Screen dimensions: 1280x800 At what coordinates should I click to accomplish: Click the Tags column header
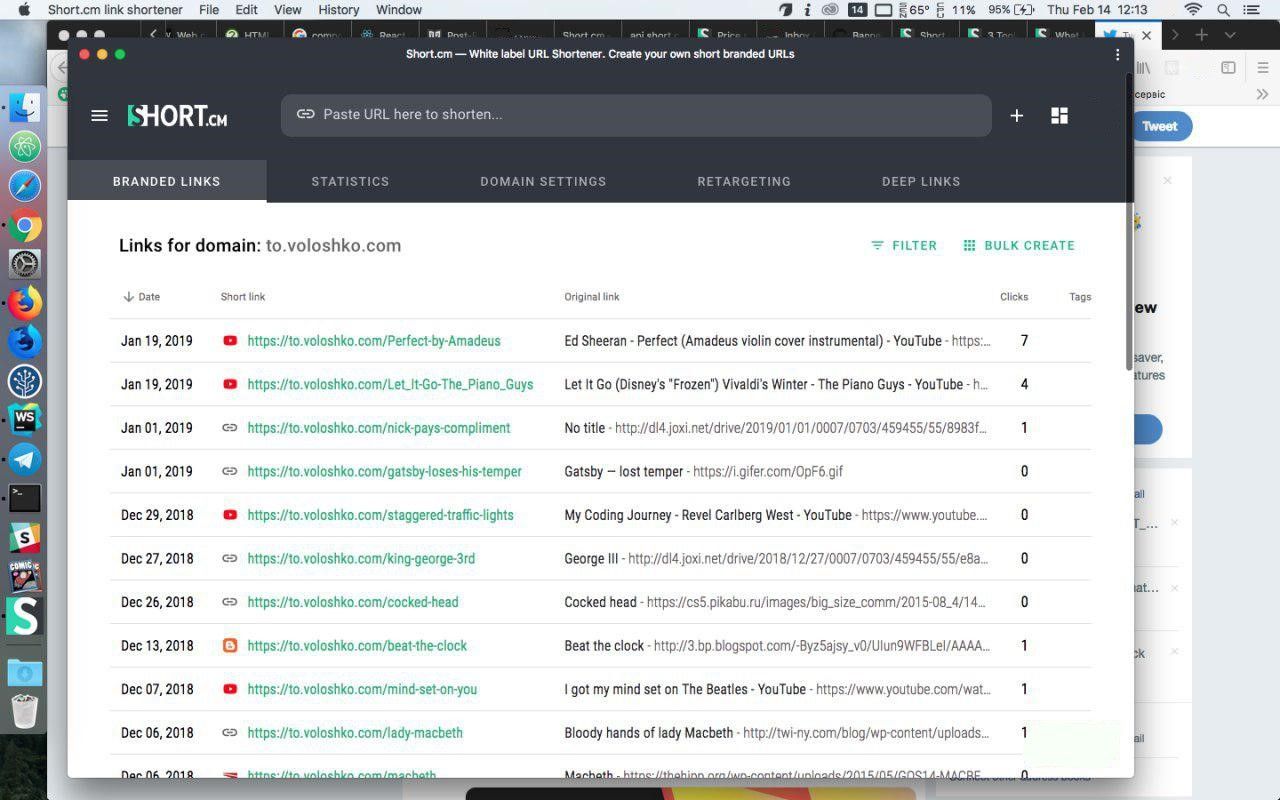[1080, 297]
